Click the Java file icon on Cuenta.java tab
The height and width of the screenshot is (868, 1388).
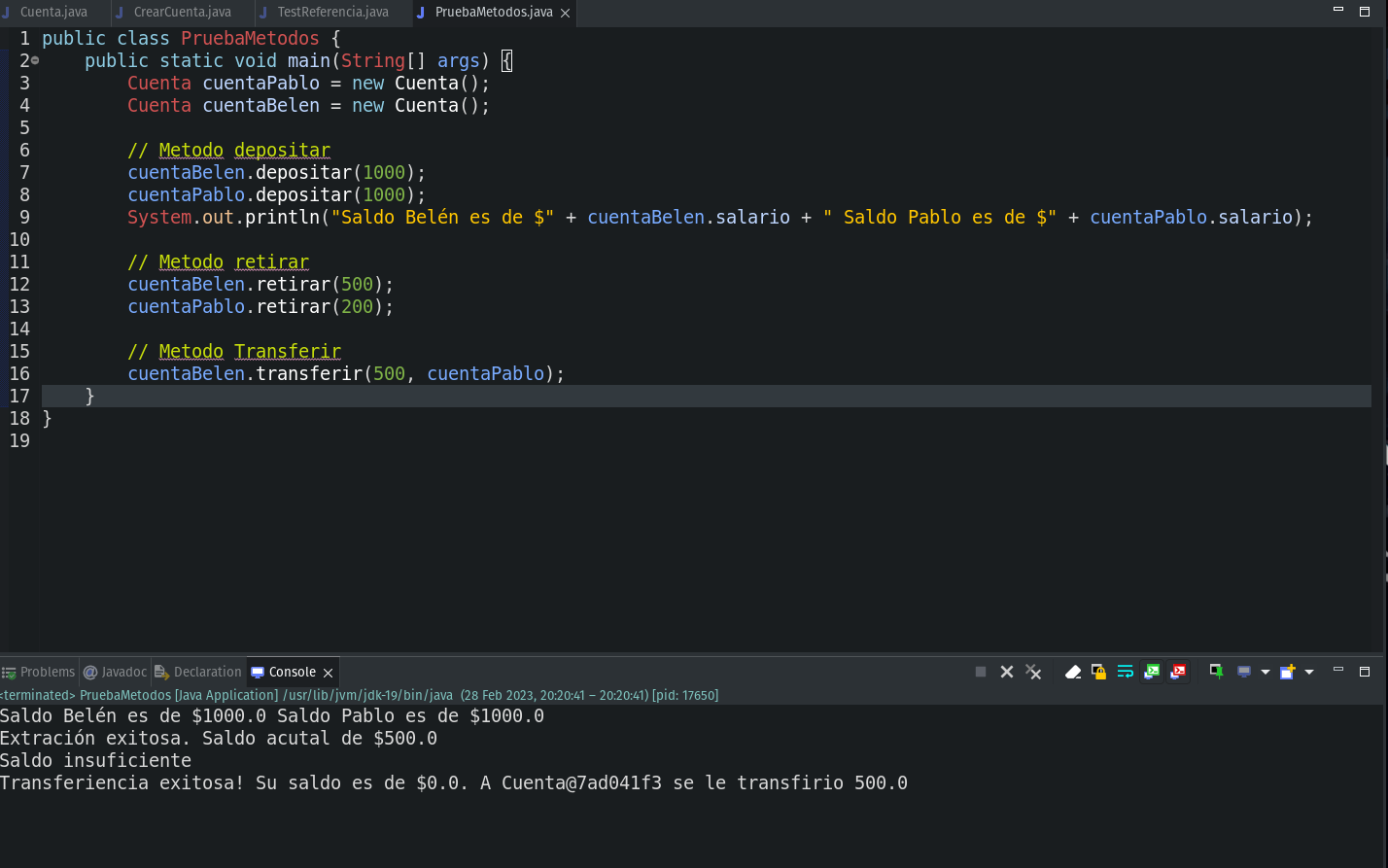click(8, 13)
